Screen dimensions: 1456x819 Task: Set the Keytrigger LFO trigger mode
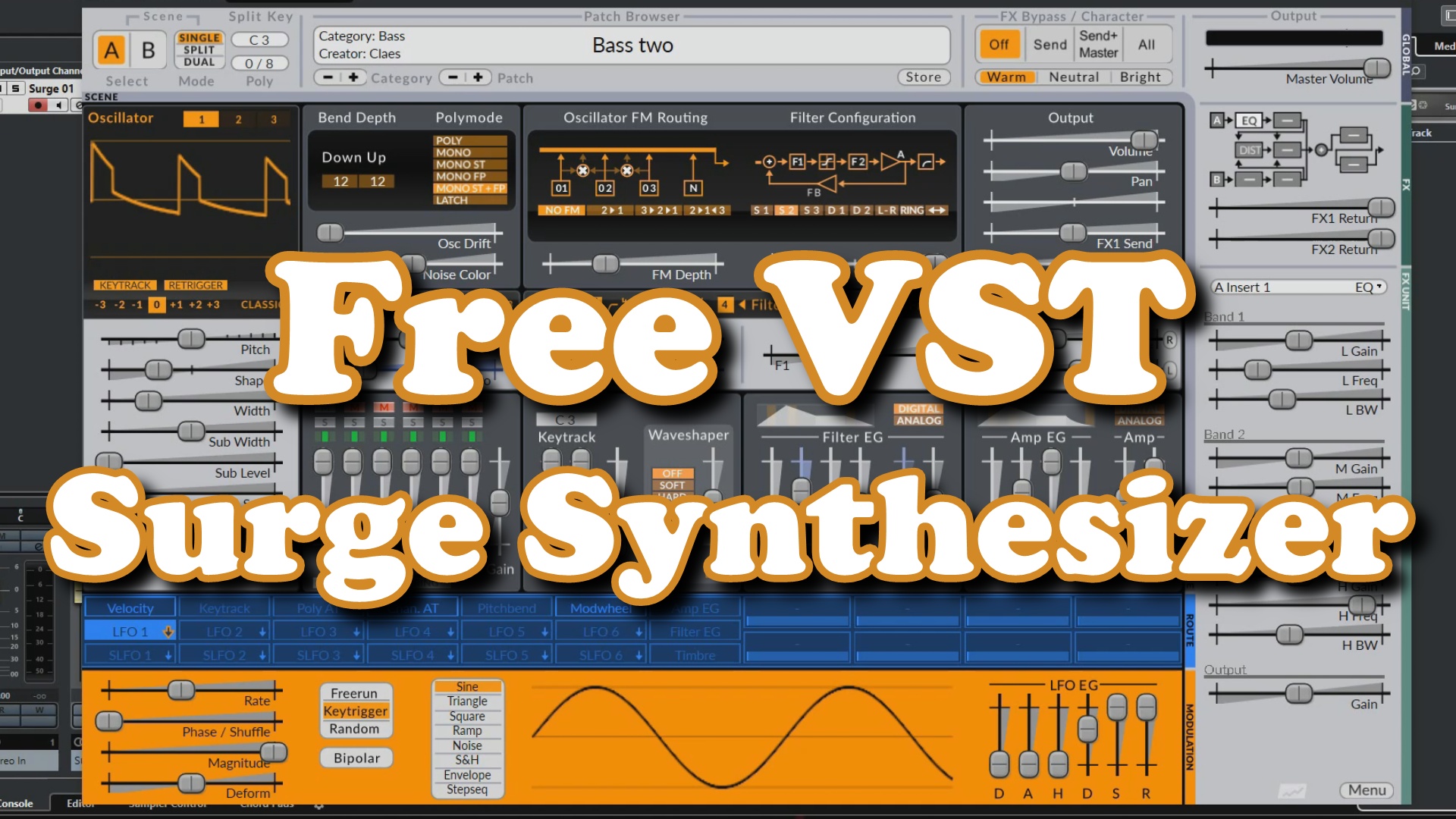coord(356,711)
